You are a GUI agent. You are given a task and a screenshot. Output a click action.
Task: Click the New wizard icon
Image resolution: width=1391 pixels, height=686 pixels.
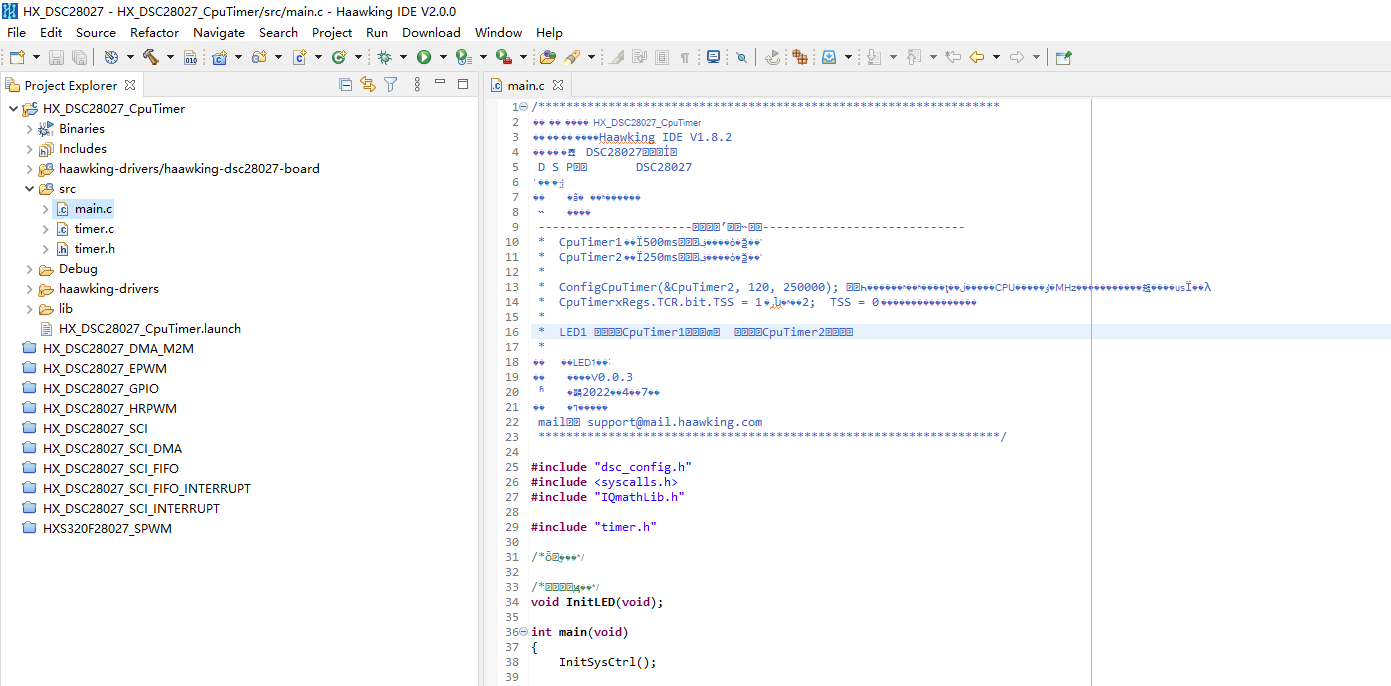[x=17, y=57]
